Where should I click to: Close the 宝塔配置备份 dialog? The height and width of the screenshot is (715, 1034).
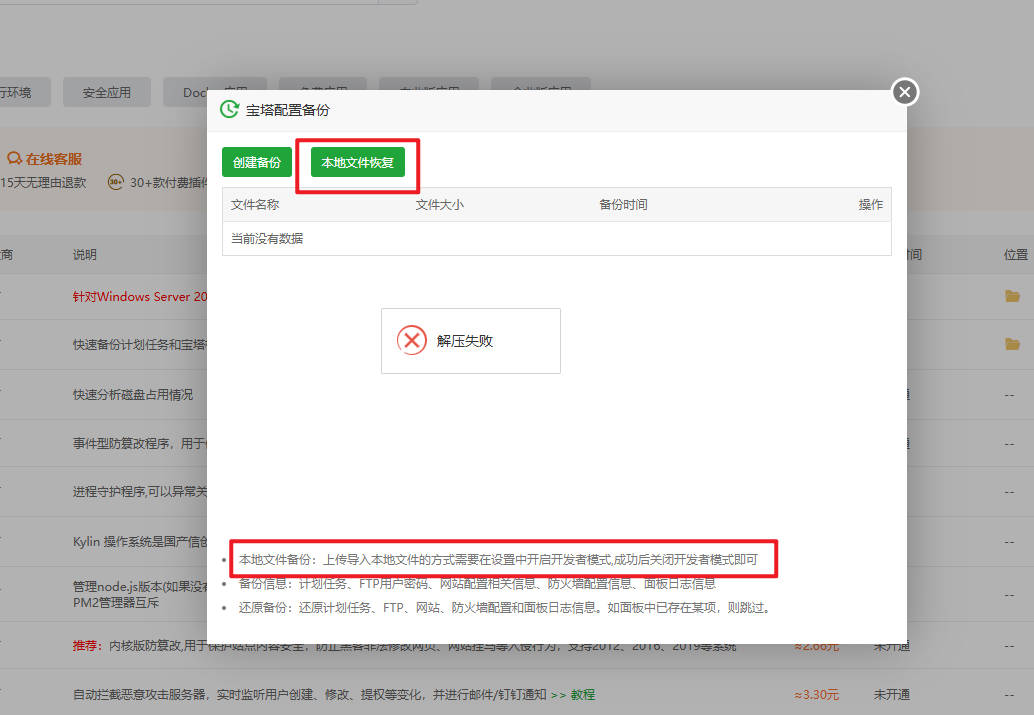[x=905, y=92]
